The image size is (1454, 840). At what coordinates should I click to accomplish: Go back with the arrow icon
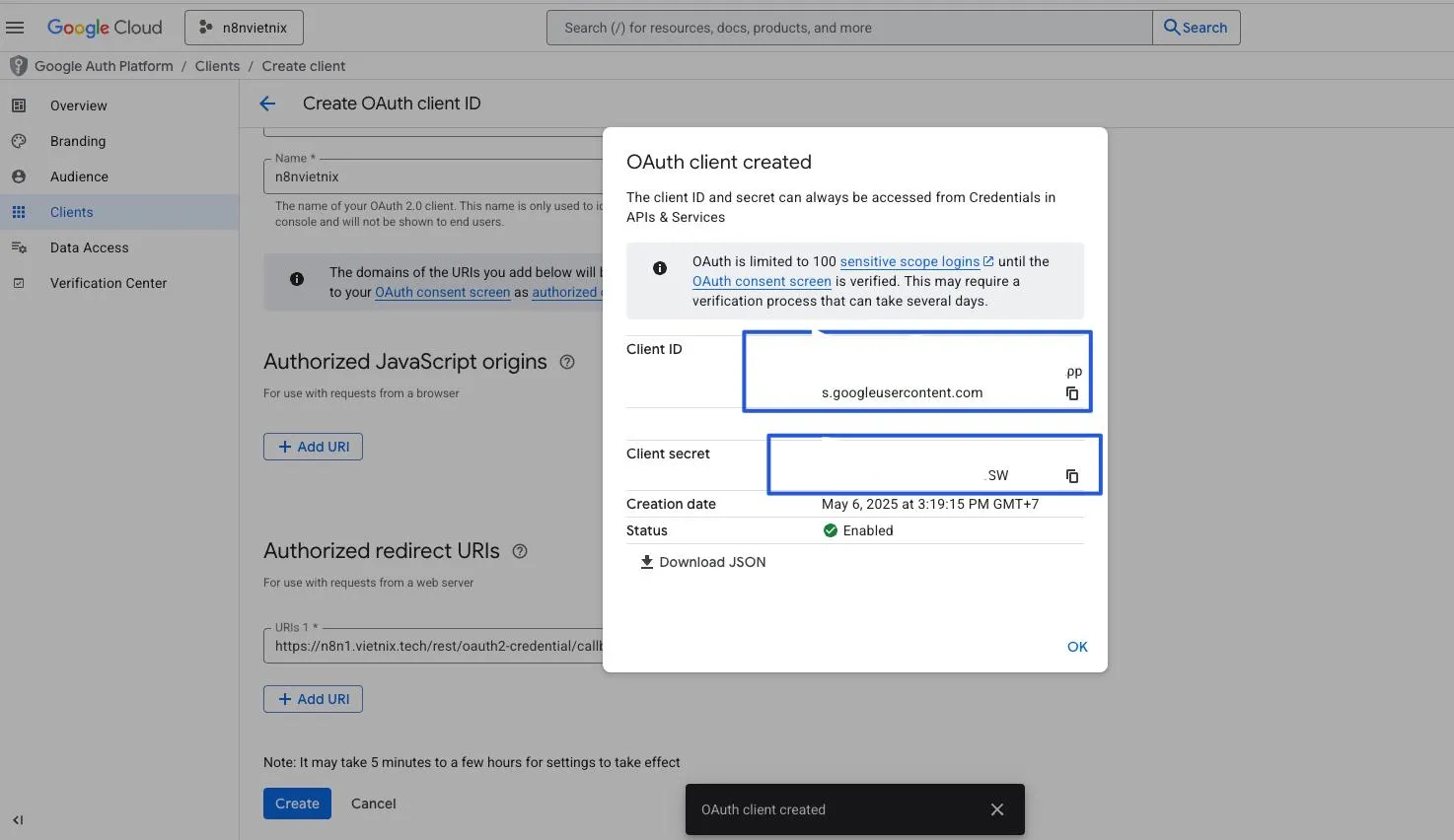pos(267,104)
